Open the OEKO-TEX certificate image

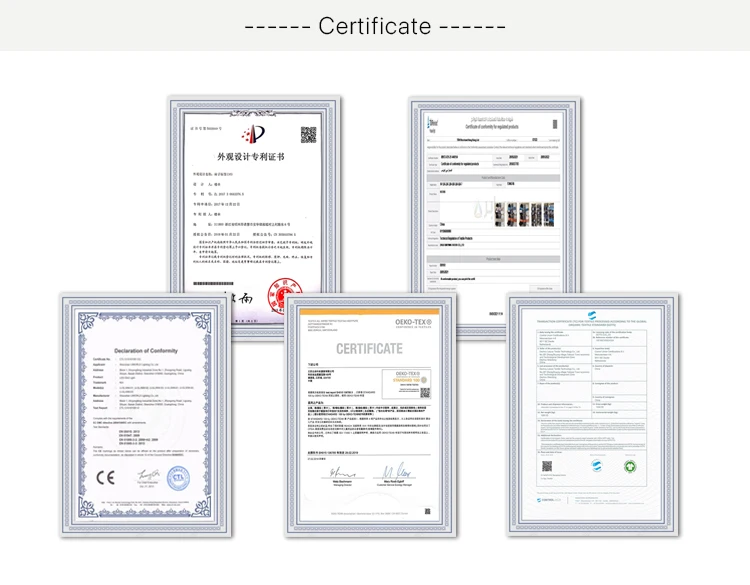[x=371, y=415]
